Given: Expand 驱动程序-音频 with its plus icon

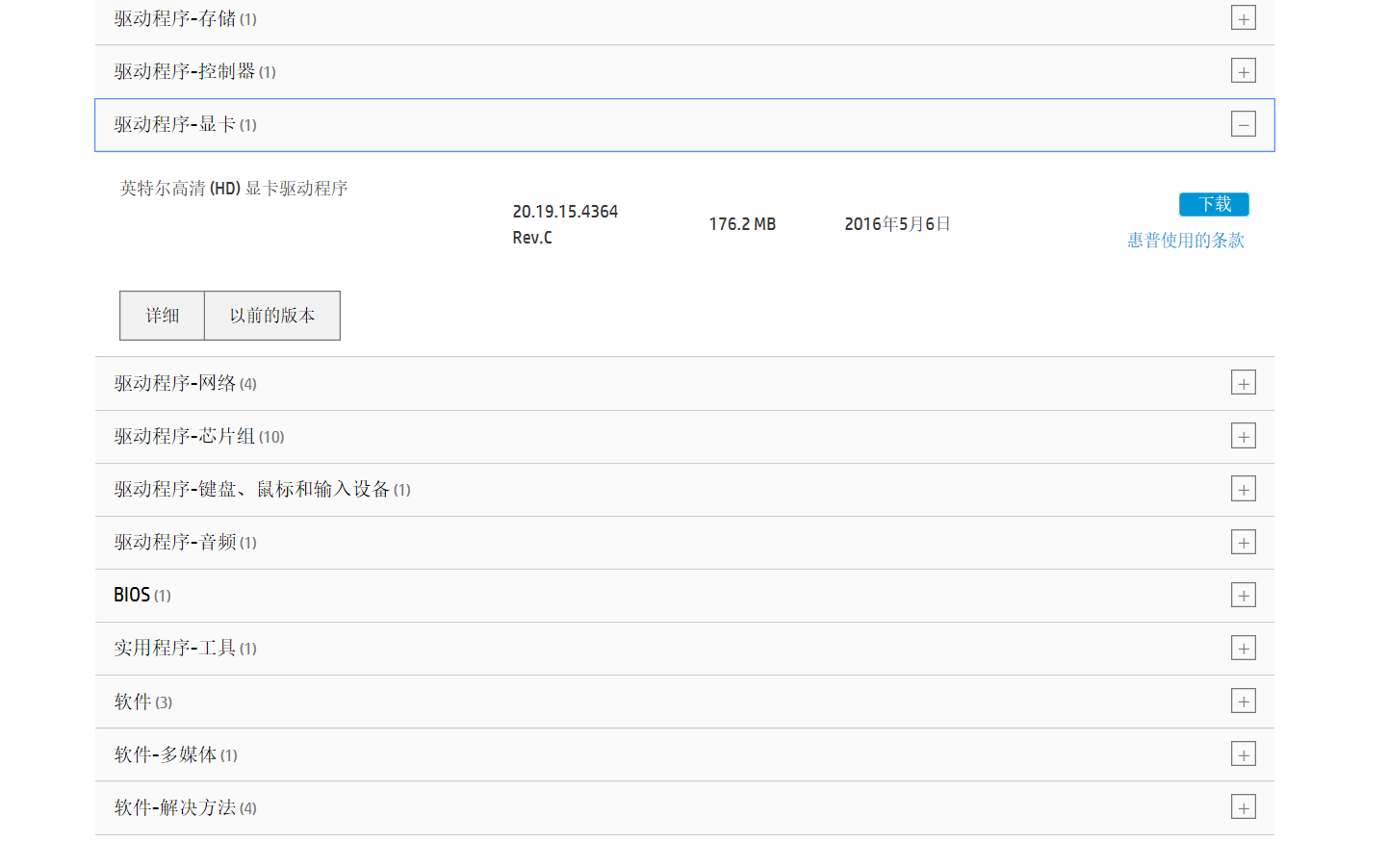Looking at the screenshot, I should tap(1243, 542).
